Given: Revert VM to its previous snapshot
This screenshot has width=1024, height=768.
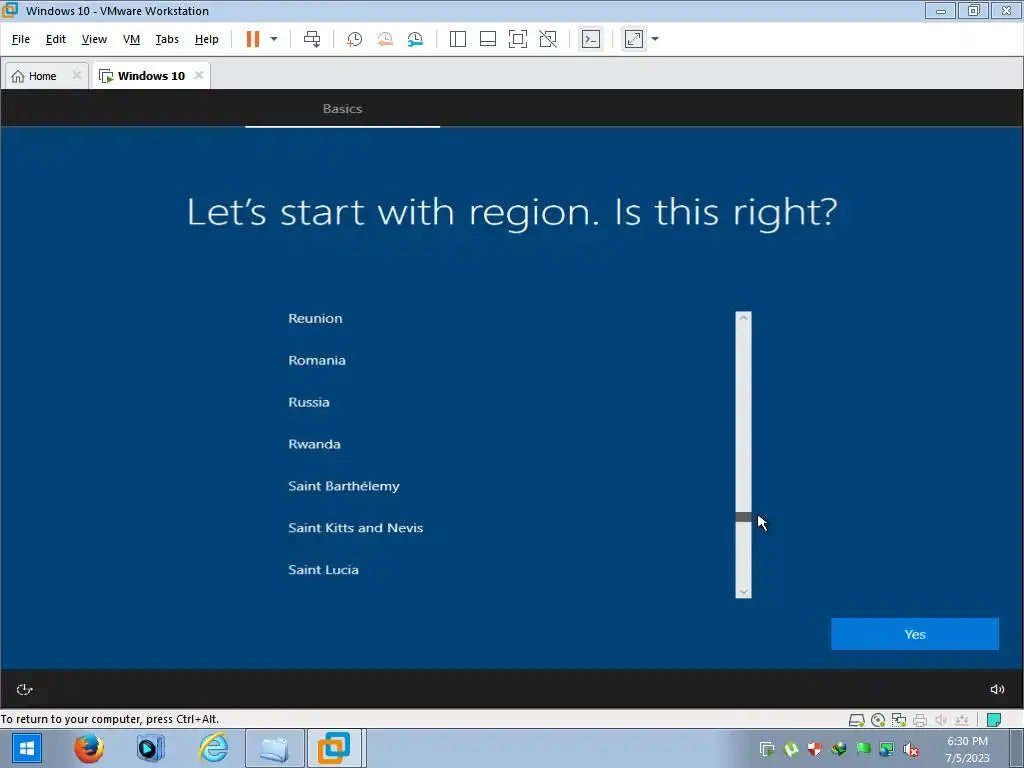Looking at the screenshot, I should (x=385, y=39).
